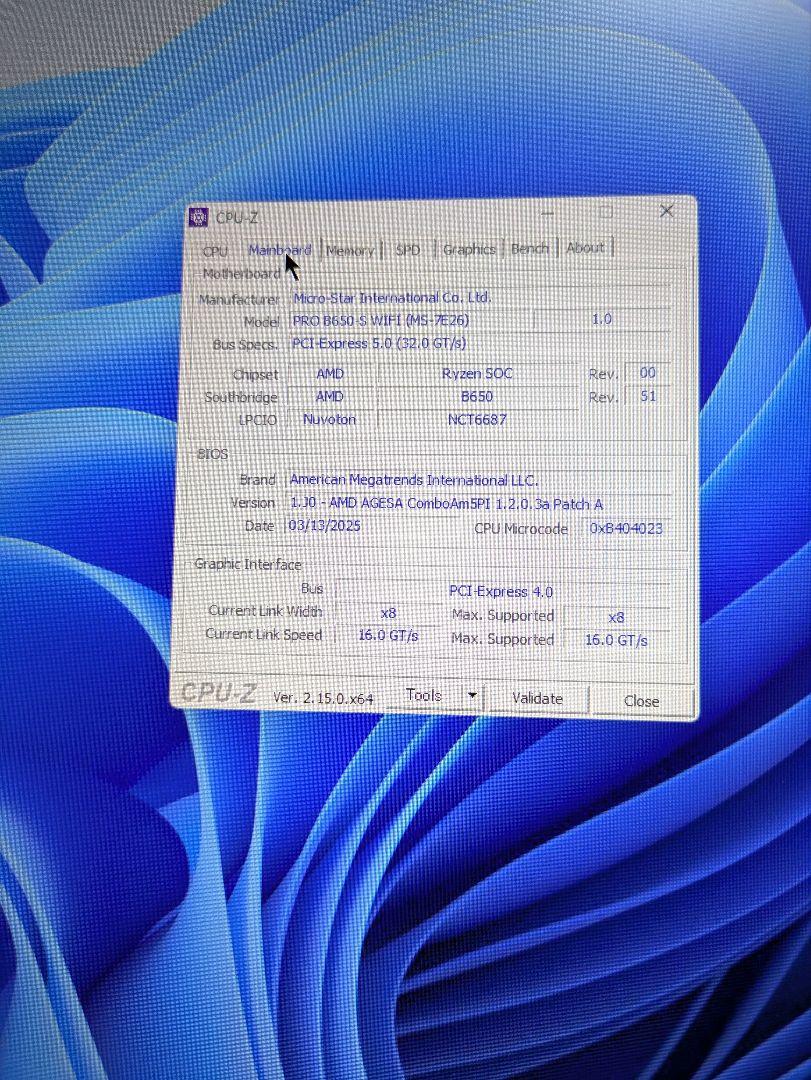Click the Validate button
The image size is (811, 1080).
pyautogui.click(x=537, y=698)
